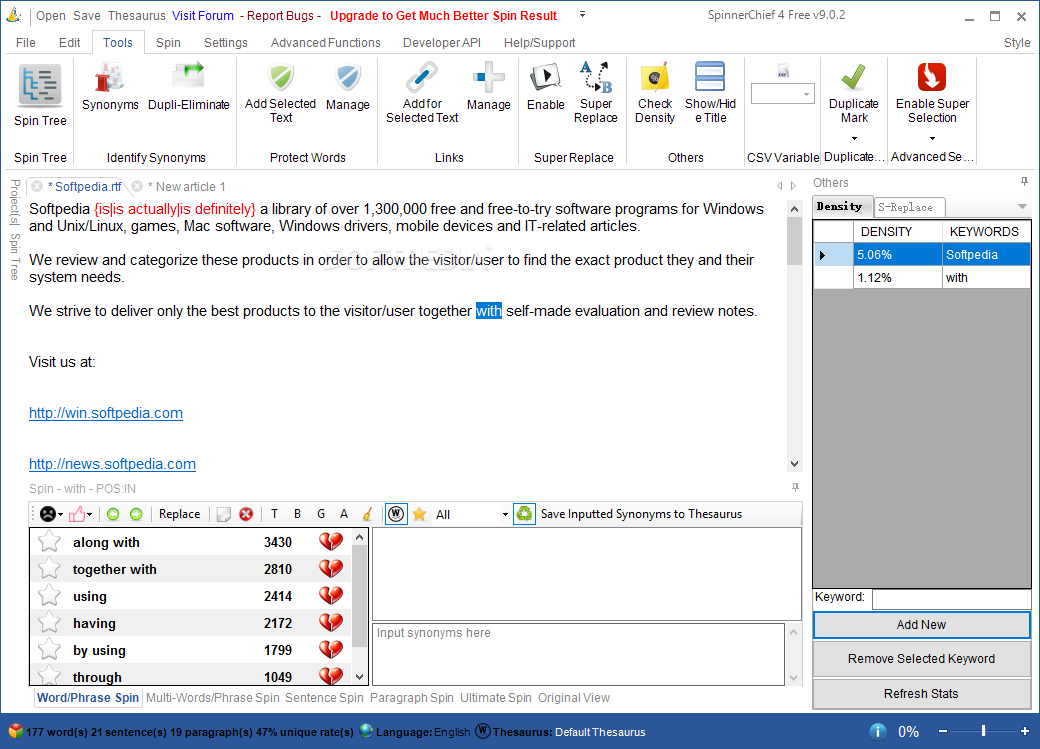Click the red X delete icon
Image resolution: width=1040 pixels, height=749 pixels.
pos(246,514)
